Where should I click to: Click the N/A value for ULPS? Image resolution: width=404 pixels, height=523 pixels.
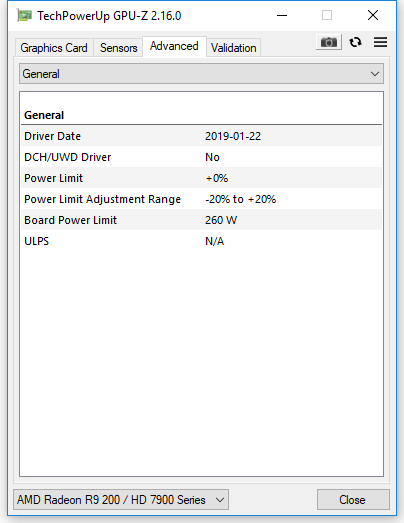coord(215,241)
